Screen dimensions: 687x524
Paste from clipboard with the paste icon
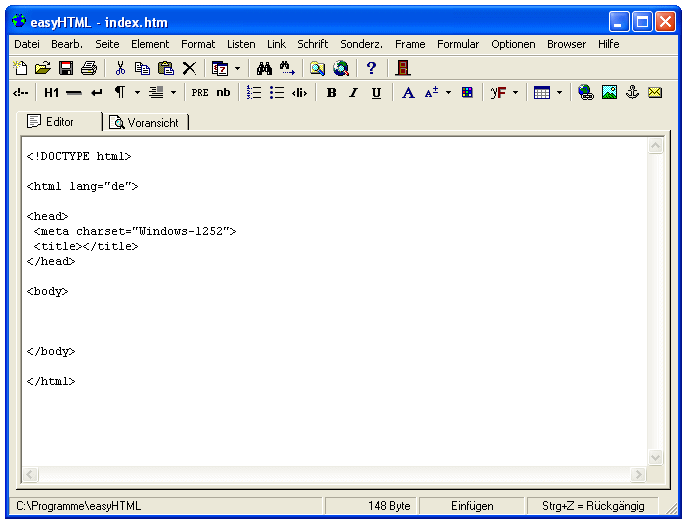(x=166, y=68)
